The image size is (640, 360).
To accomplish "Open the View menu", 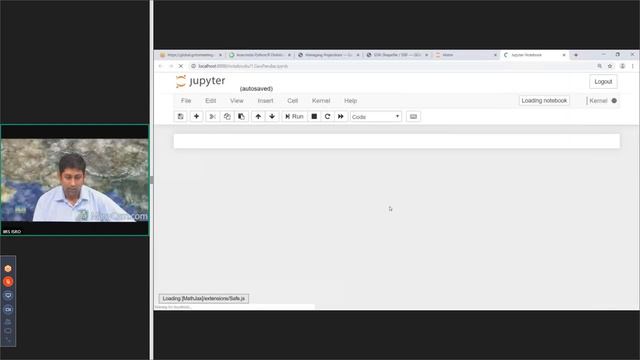I will [x=236, y=100].
